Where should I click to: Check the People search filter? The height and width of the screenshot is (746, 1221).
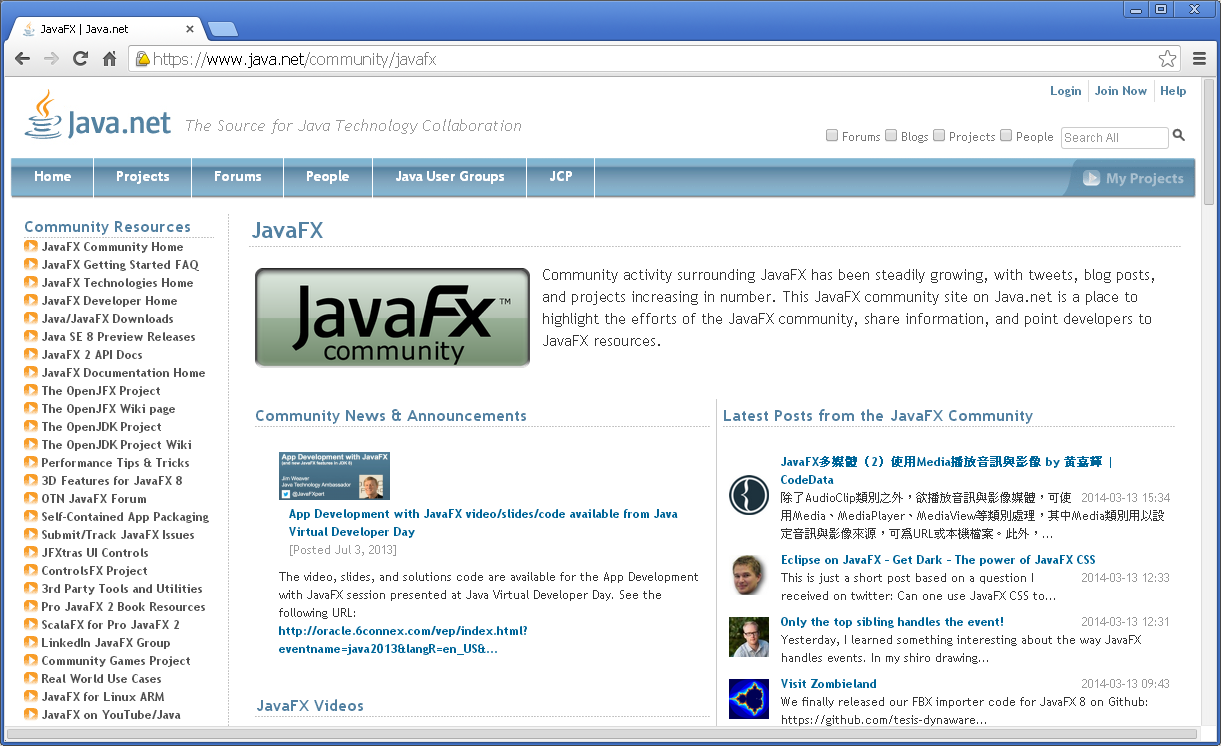click(x=1006, y=136)
